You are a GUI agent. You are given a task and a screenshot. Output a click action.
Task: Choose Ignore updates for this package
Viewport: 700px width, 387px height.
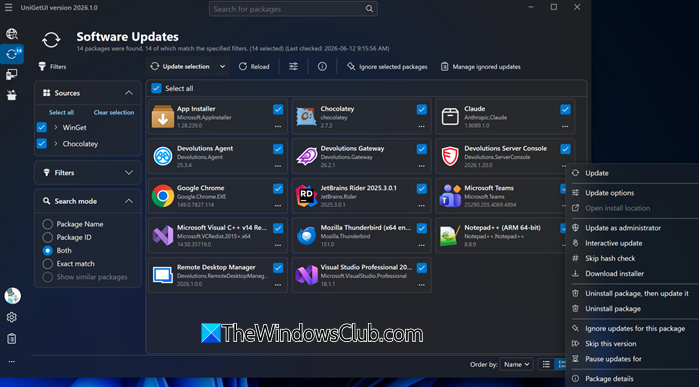633,329
